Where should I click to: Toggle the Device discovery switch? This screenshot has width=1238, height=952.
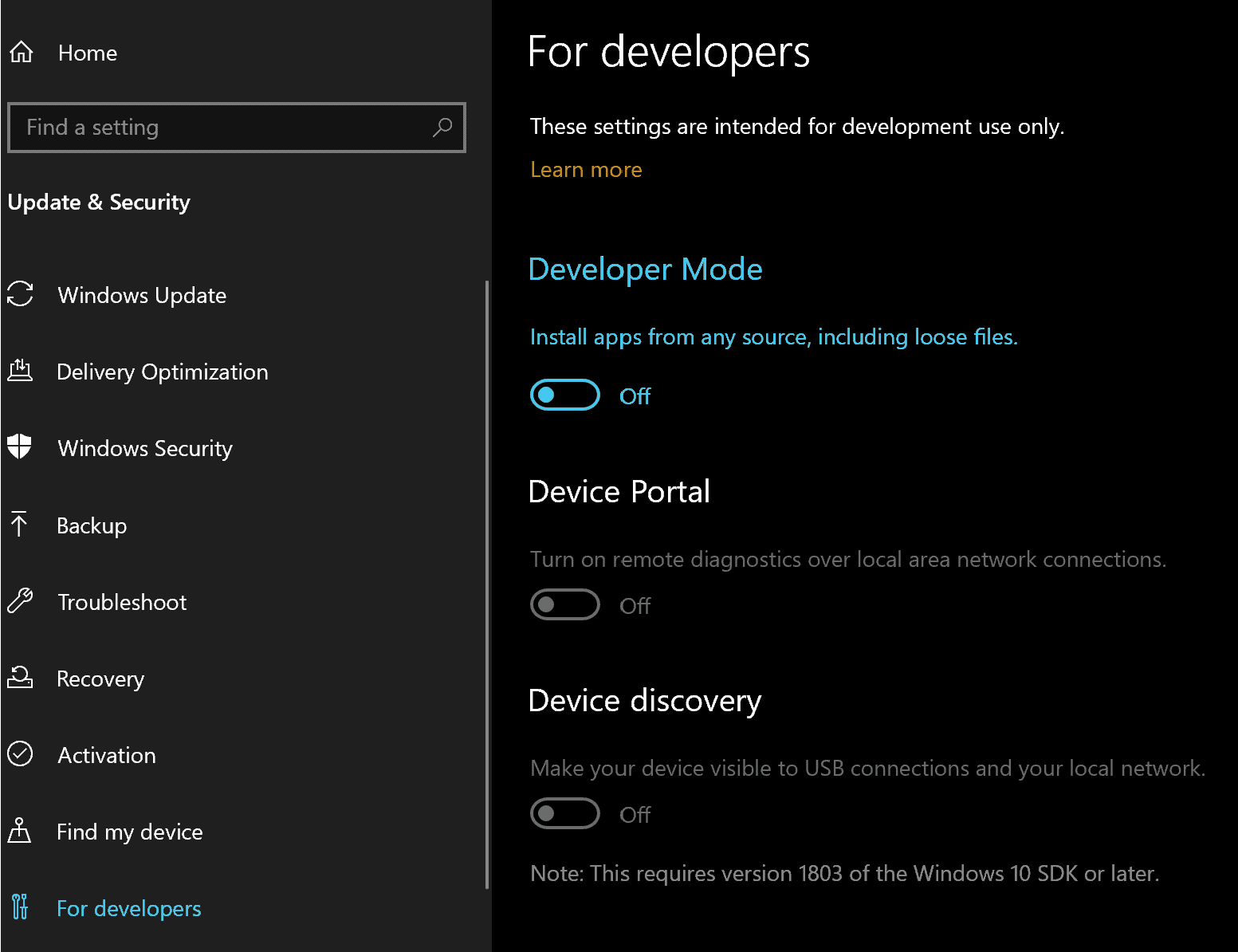pos(565,813)
